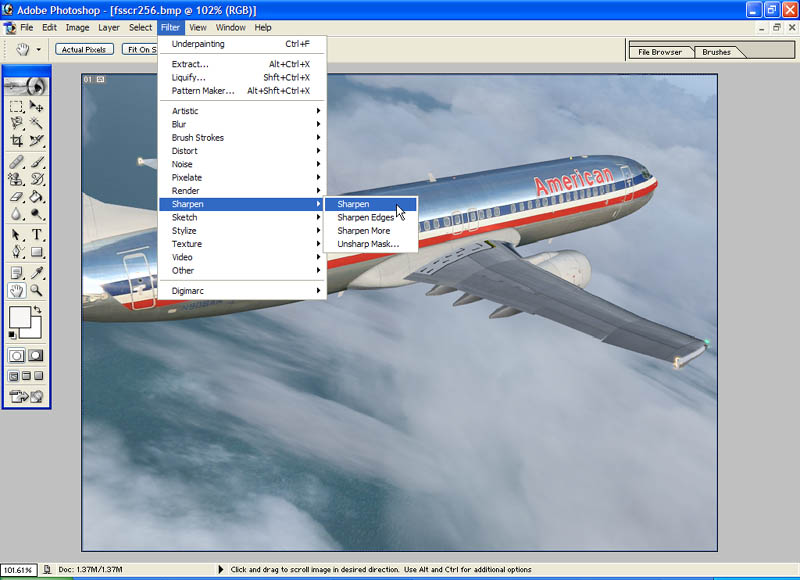Select the Zoom magnifier tool
This screenshot has height=580, width=800.
(x=37, y=291)
